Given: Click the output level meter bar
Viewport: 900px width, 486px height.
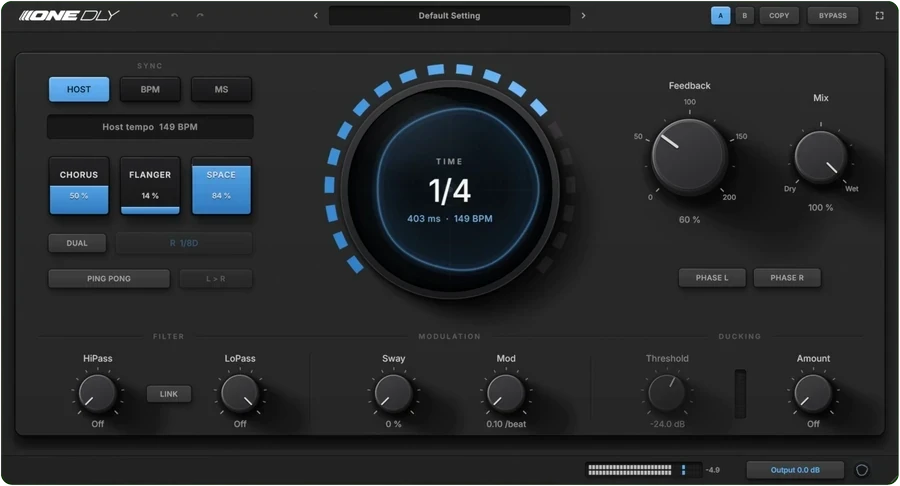Looking at the screenshot, I should click(x=644, y=470).
